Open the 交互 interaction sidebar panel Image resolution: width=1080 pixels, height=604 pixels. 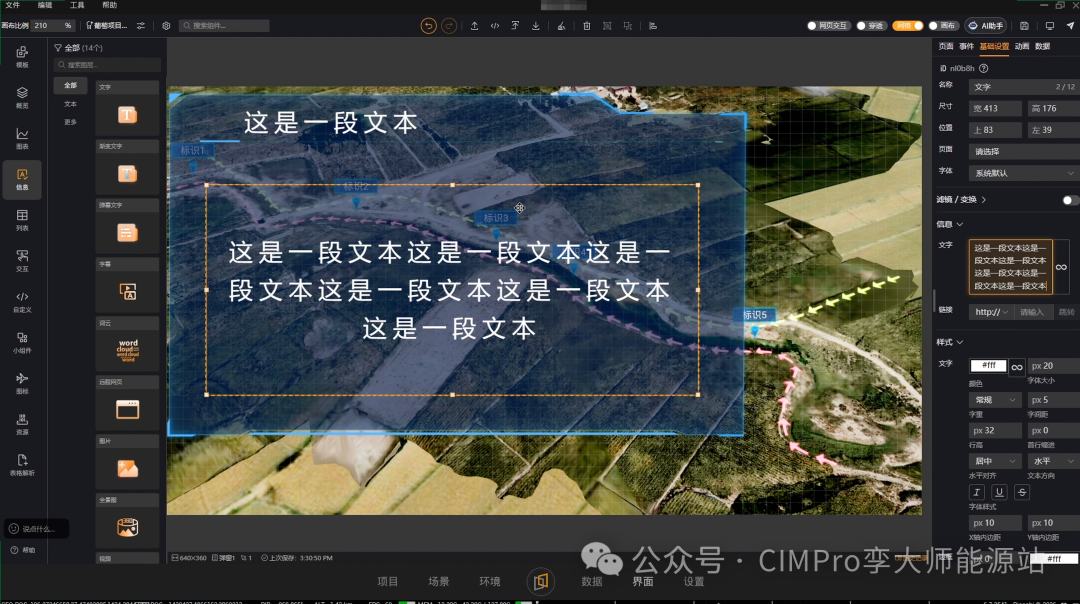pyautogui.click(x=22, y=261)
